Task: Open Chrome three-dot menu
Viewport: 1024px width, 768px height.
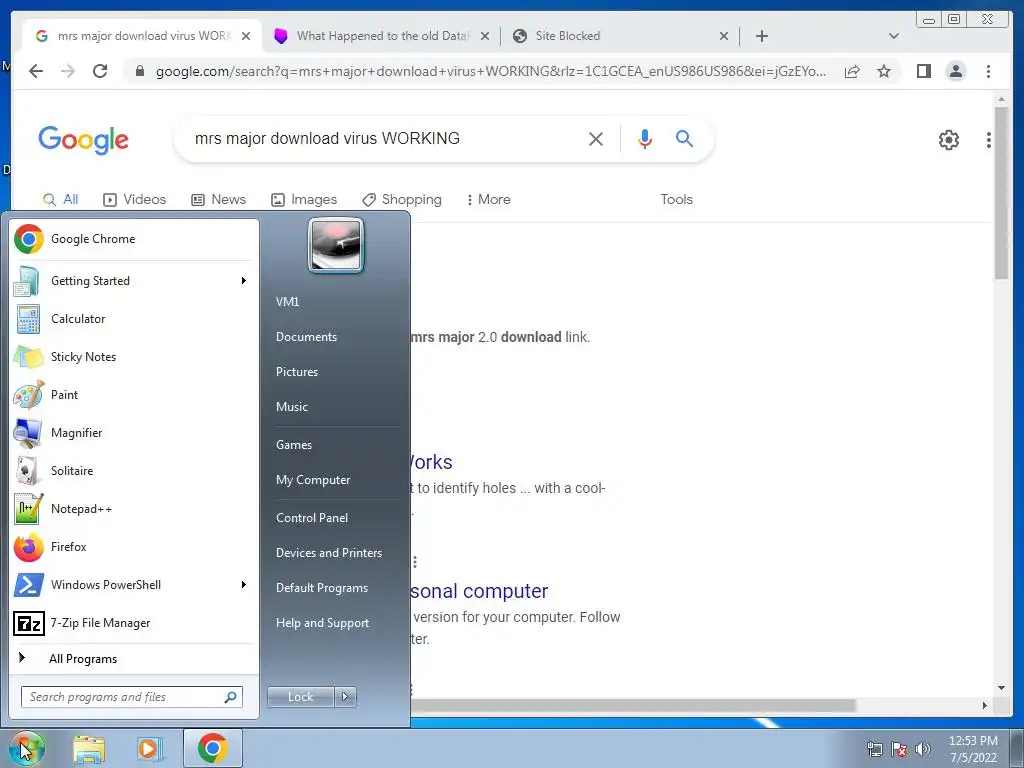Action: coord(988,71)
